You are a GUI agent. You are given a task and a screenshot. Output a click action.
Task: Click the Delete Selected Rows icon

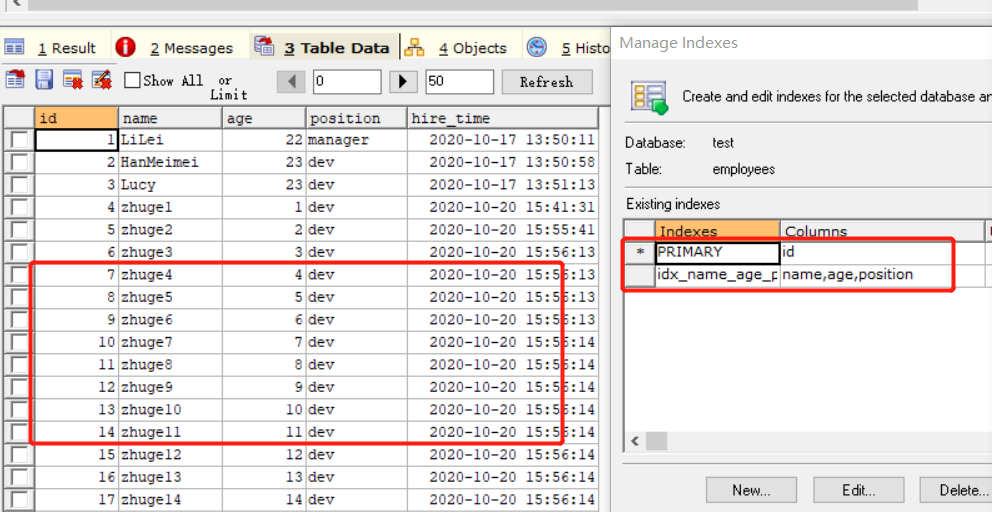pyautogui.click(x=73, y=80)
